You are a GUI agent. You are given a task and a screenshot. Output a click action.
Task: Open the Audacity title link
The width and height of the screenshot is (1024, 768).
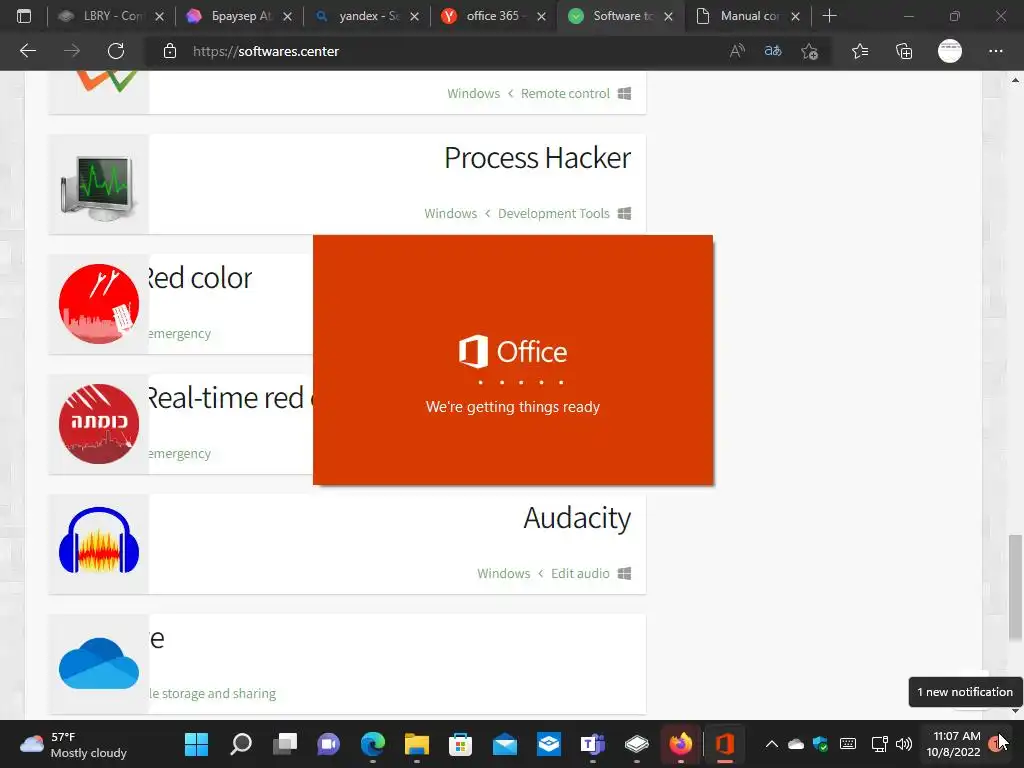click(x=577, y=518)
